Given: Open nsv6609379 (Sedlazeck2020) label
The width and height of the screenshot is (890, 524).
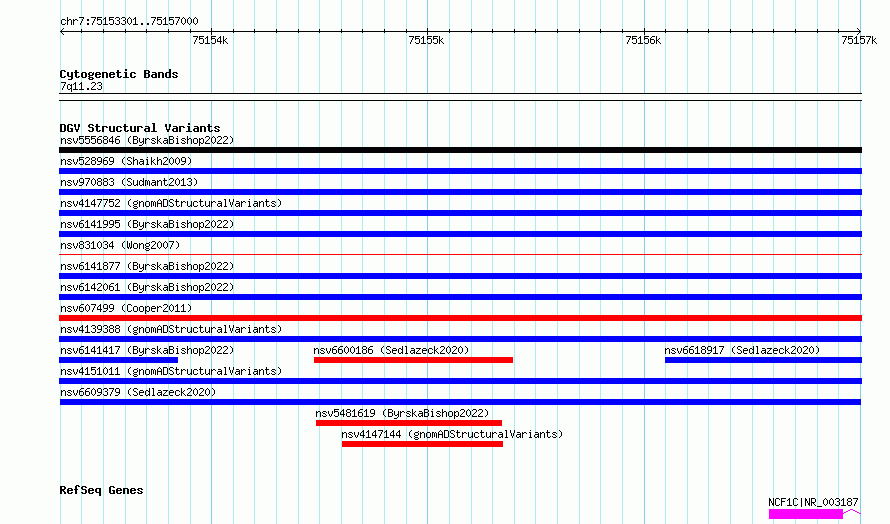Looking at the screenshot, I should pos(138,392).
